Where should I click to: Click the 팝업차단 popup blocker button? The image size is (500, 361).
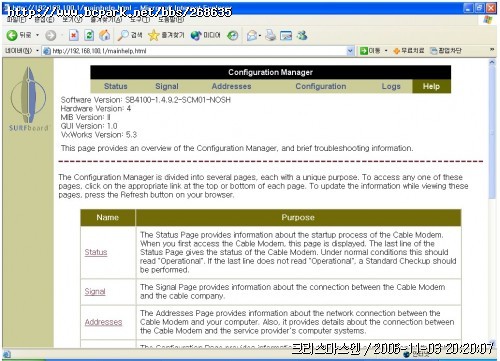[446, 51]
